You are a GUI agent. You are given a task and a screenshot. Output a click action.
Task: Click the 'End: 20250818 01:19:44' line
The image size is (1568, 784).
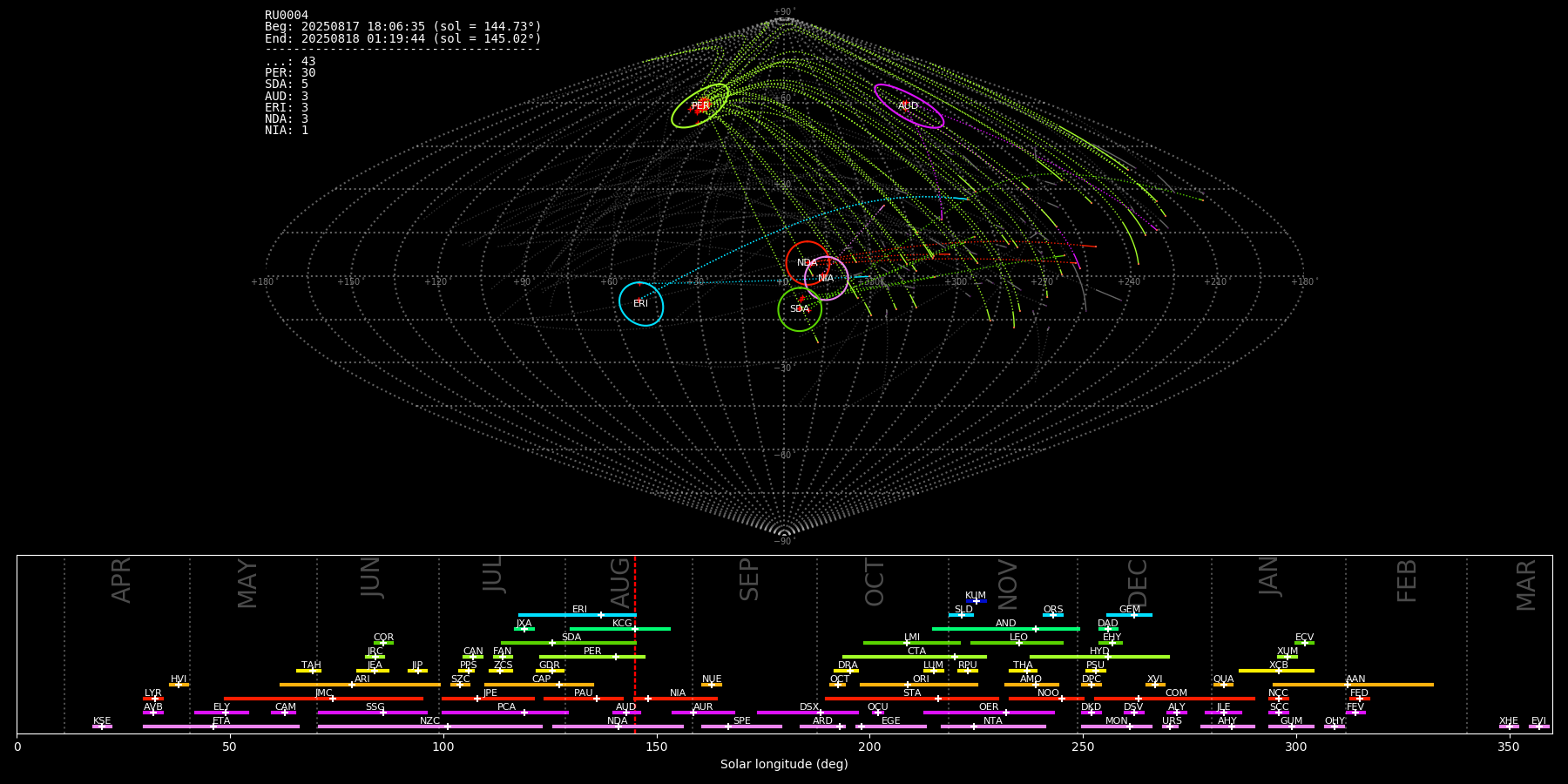point(403,38)
